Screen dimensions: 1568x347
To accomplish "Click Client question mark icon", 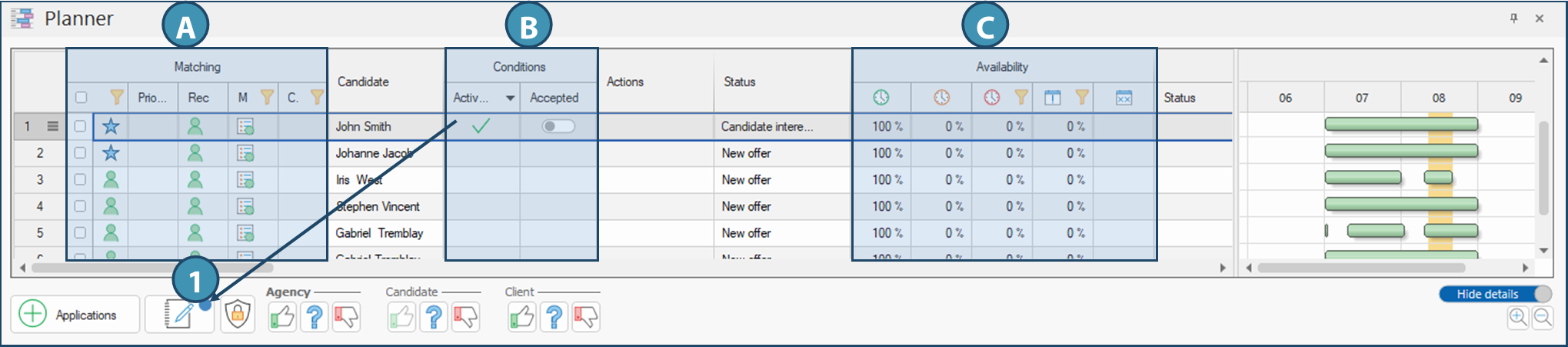I will click(x=554, y=316).
